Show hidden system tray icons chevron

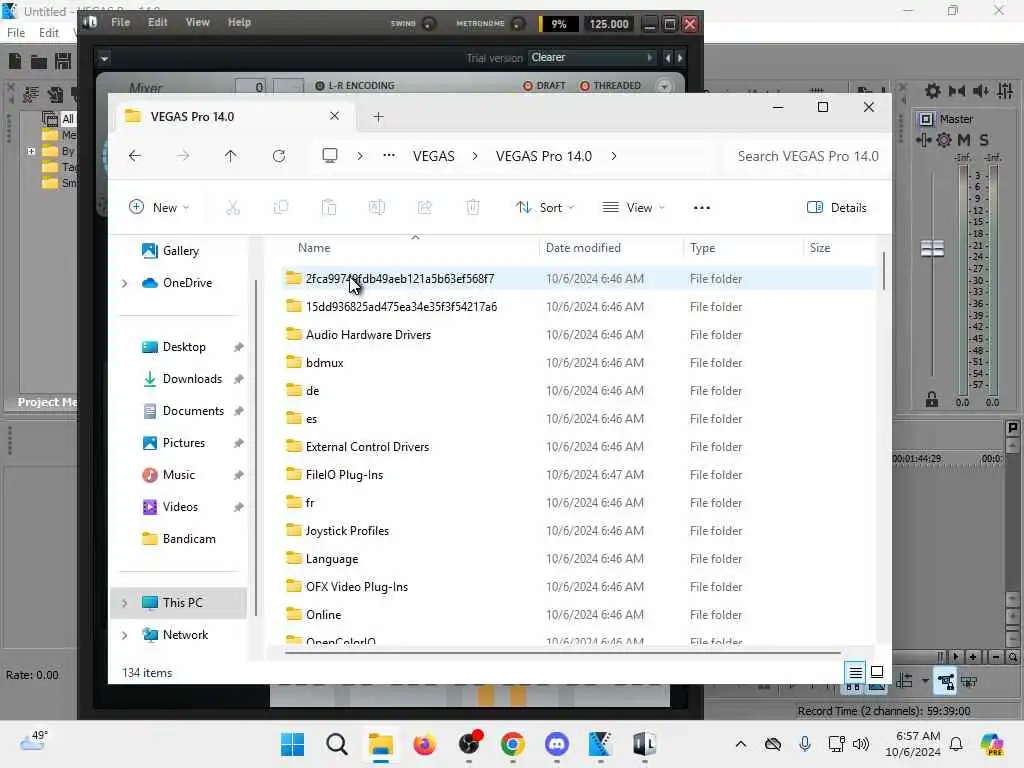point(741,744)
